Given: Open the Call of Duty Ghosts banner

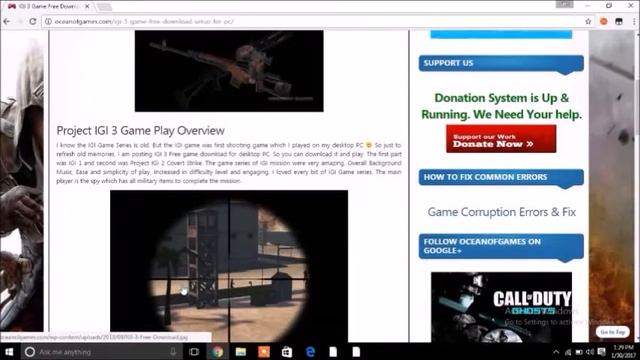Looking at the screenshot, I should [501, 307].
